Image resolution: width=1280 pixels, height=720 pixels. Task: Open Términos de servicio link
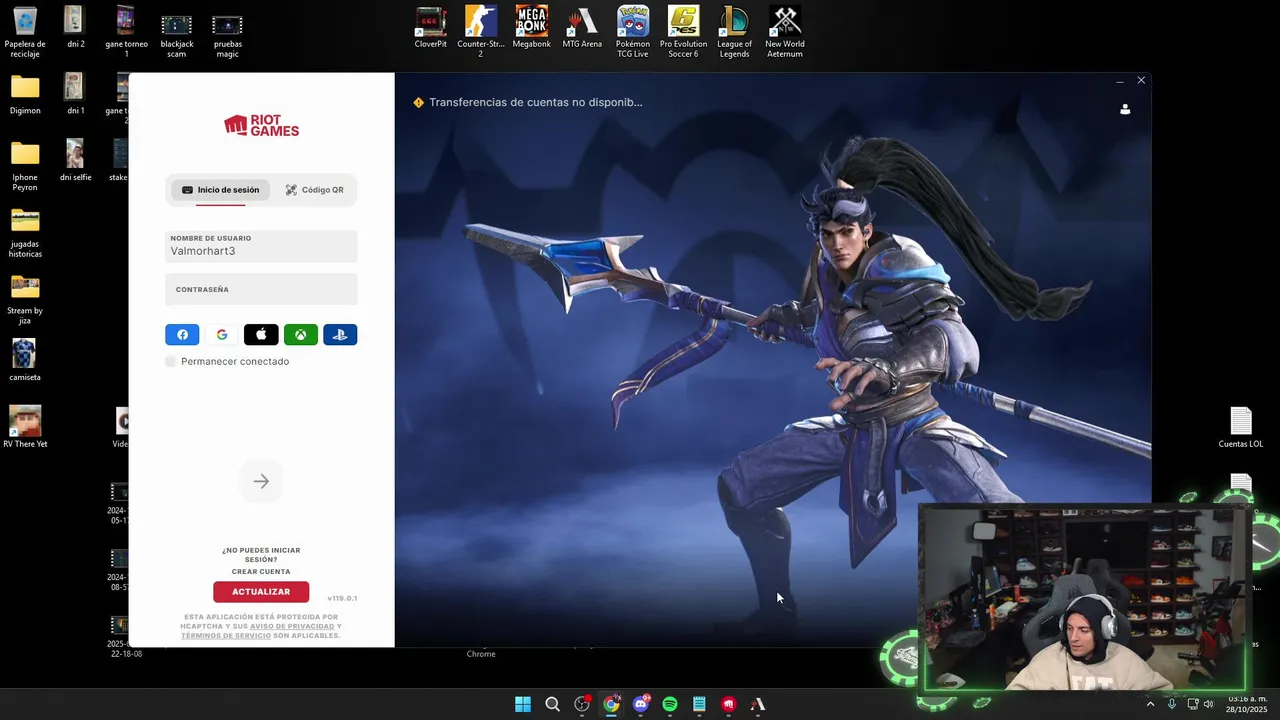226,636
